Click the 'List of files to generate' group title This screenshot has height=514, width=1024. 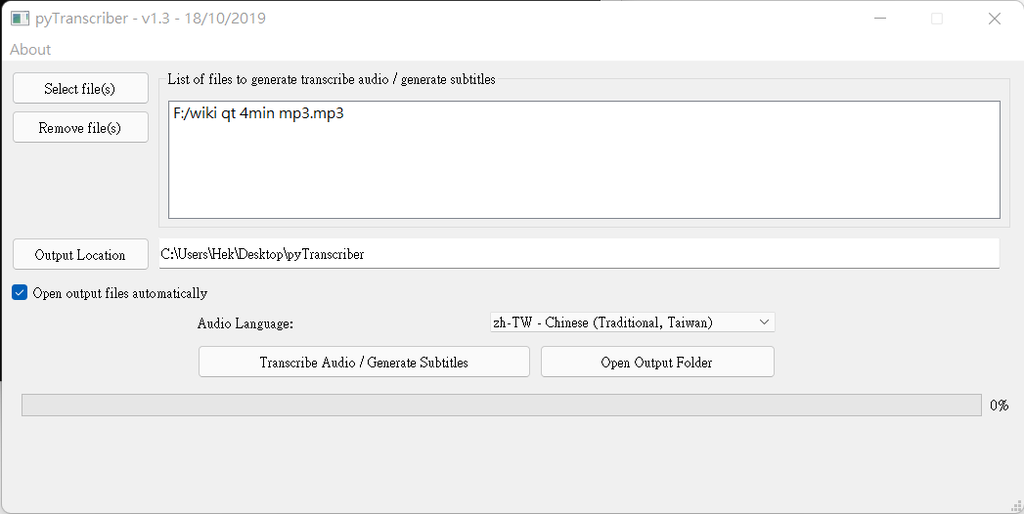tap(332, 80)
